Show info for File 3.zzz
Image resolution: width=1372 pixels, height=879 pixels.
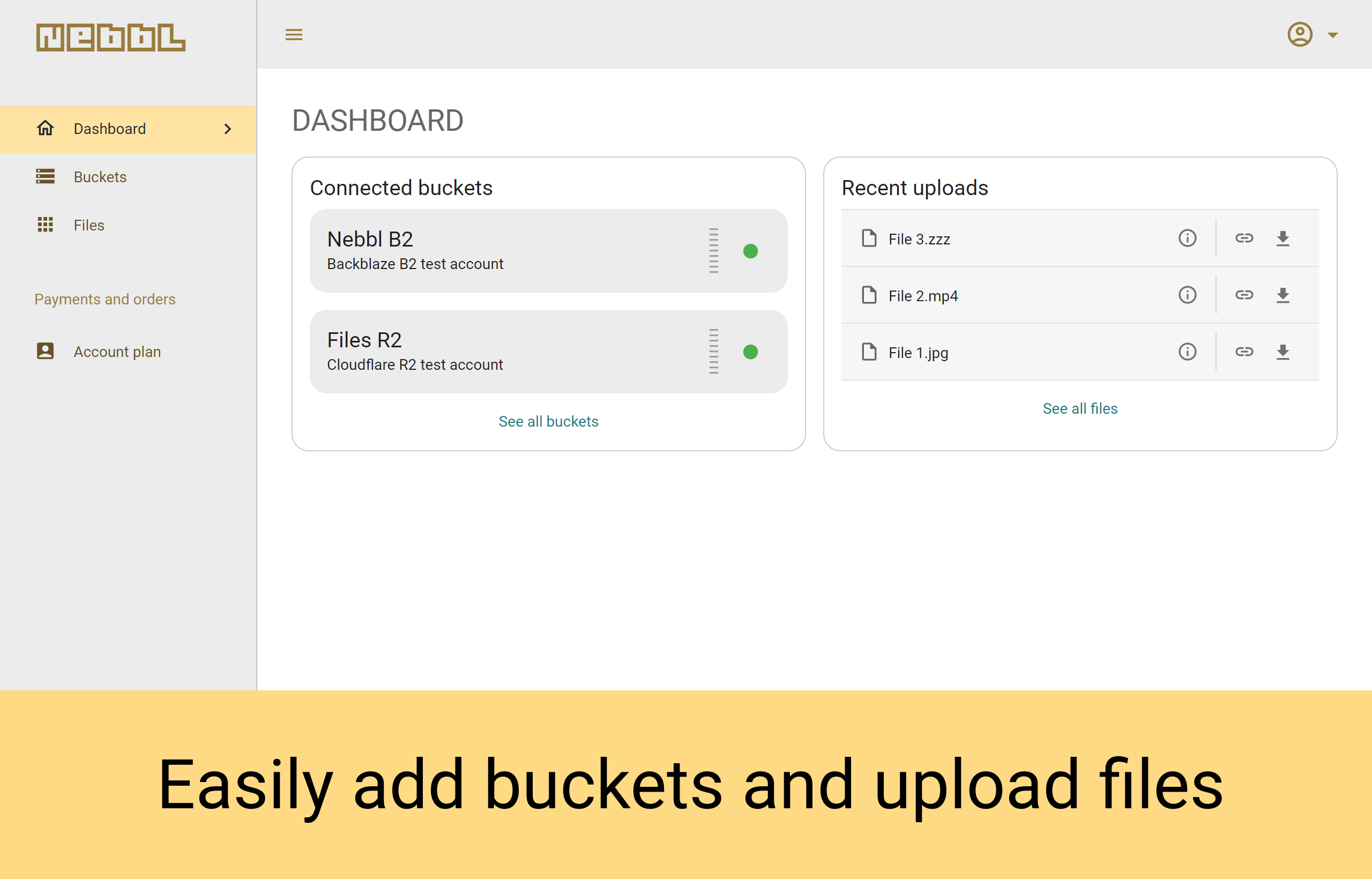1187,239
